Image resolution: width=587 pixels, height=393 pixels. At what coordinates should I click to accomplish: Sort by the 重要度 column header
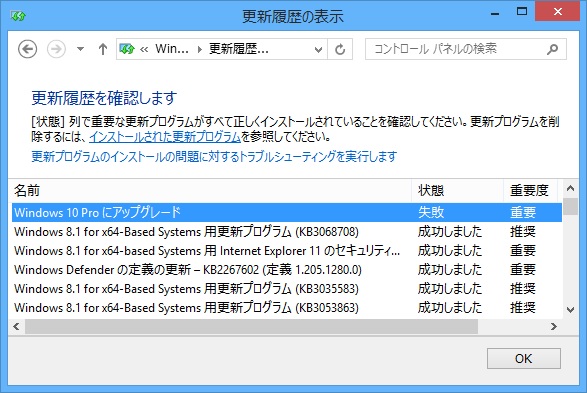tap(530, 191)
